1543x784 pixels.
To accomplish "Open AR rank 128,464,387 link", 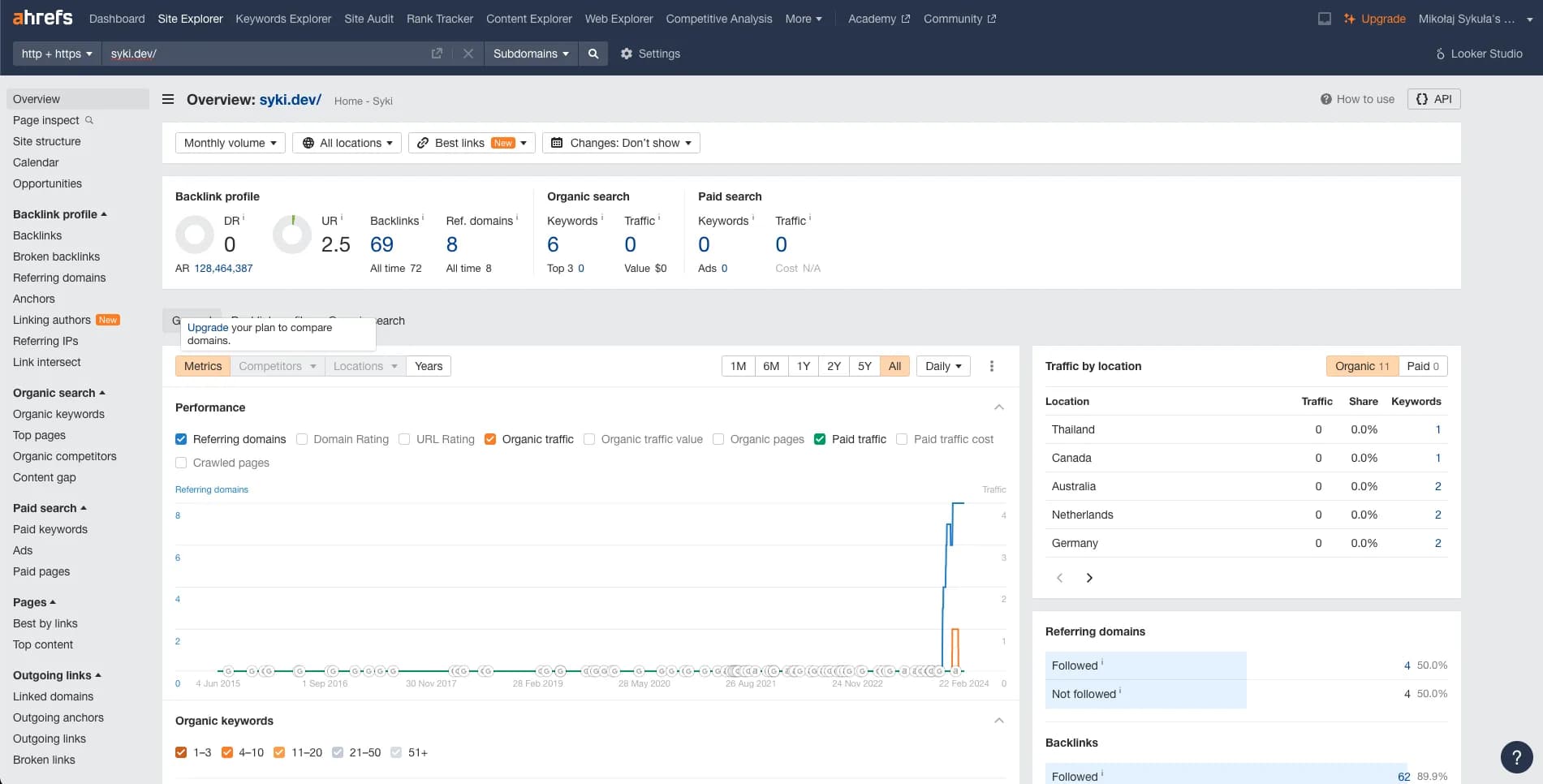I will 223,268.
